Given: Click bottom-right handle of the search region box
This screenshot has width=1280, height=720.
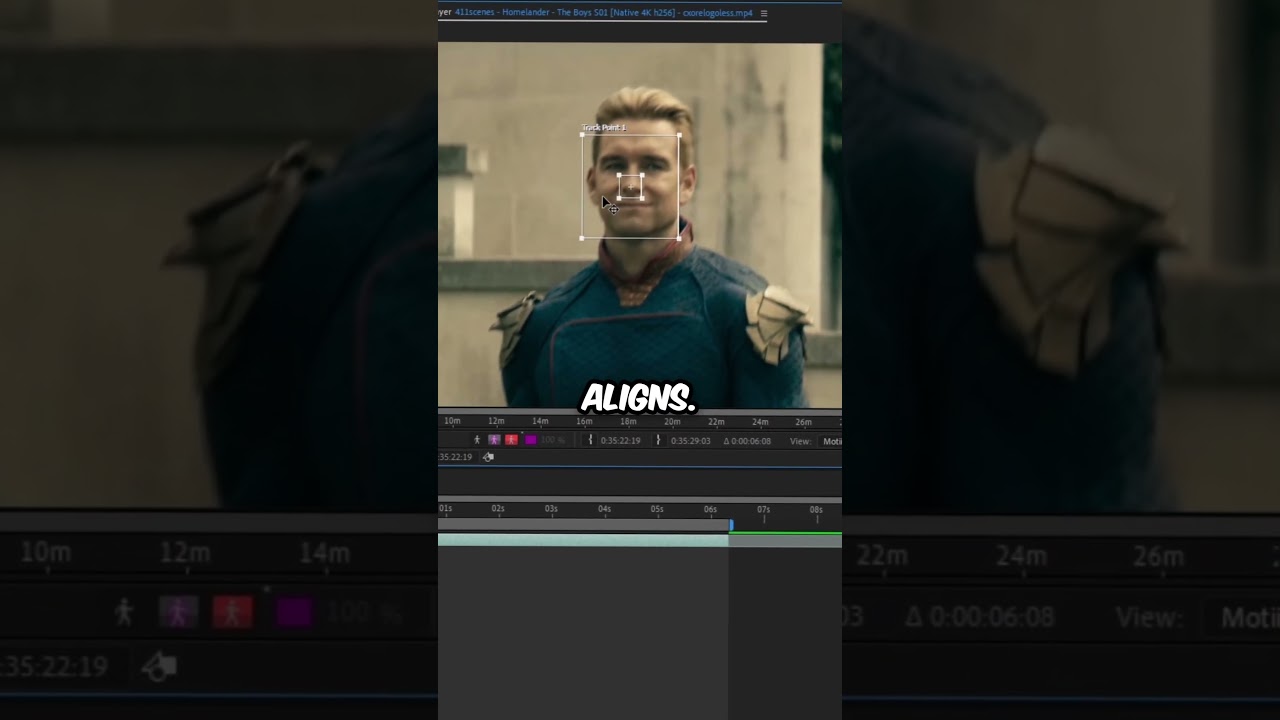Looking at the screenshot, I should [679, 238].
